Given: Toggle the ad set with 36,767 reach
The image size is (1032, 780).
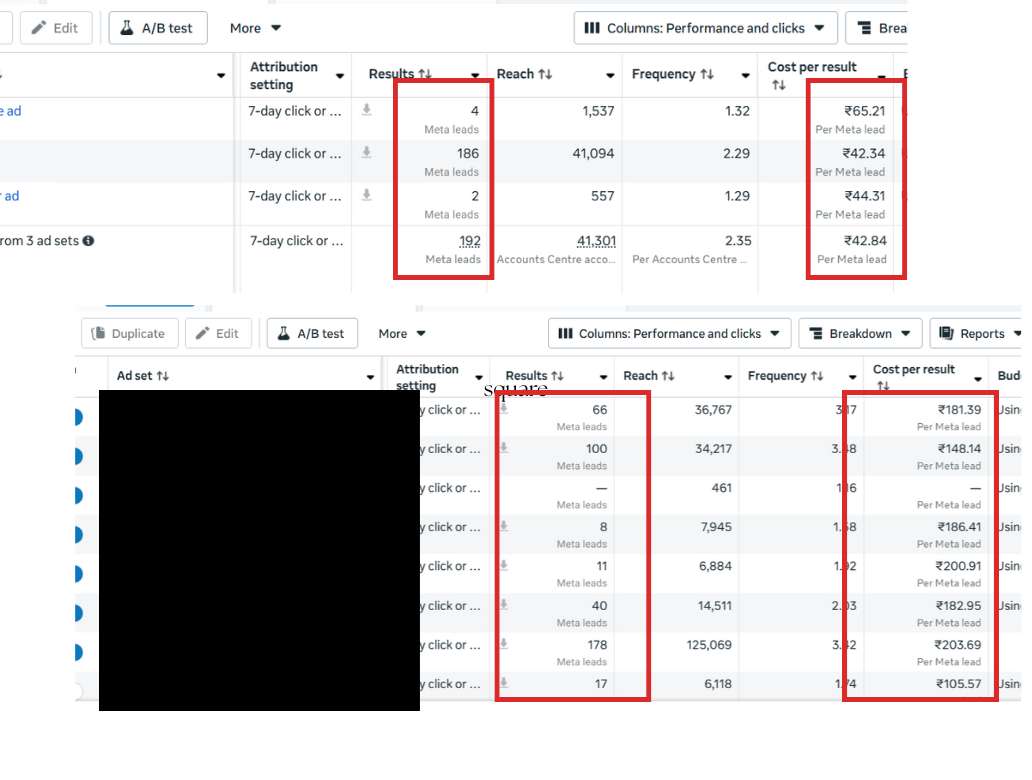Looking at the screenshot, I should (x=78, y=417).
